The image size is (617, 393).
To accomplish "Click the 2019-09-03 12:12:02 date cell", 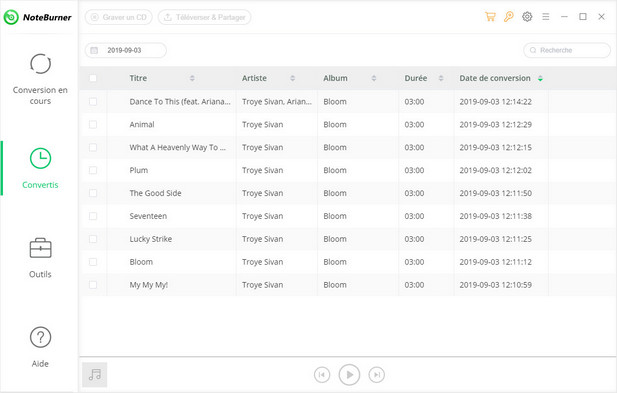I will (495, 170).
